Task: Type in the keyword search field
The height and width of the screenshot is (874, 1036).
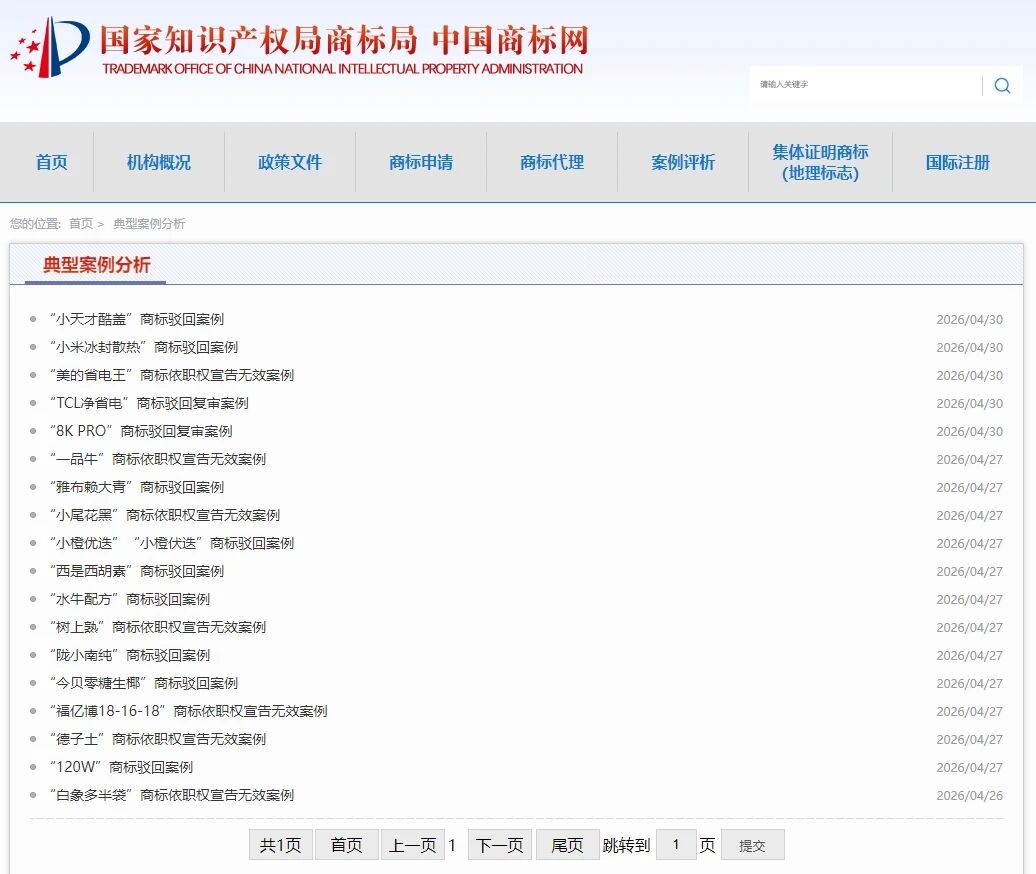Action: 865,85
